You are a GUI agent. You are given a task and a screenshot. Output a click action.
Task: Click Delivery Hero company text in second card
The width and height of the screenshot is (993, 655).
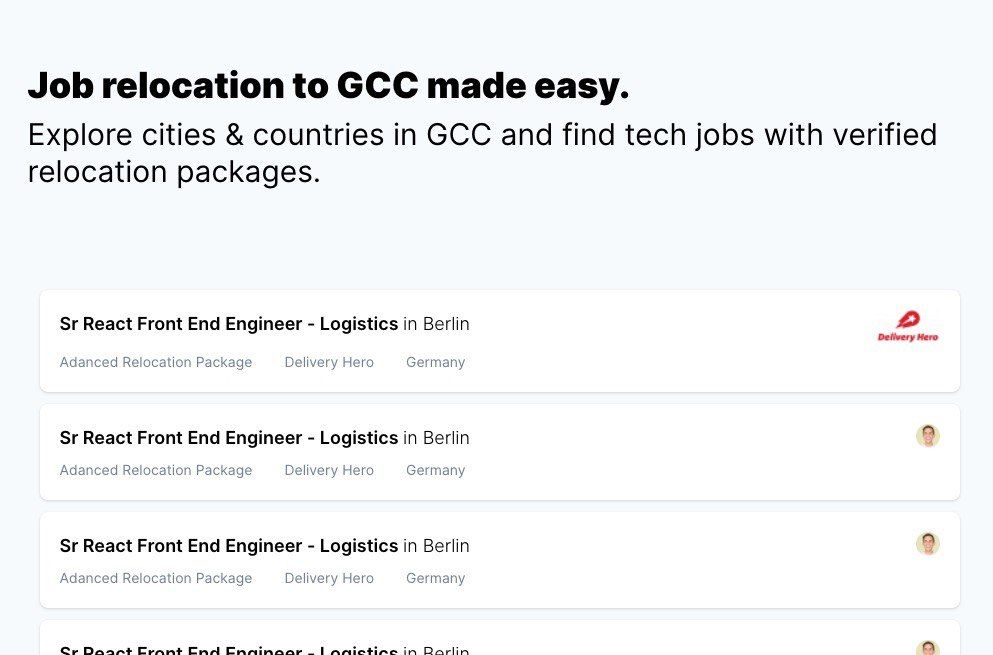[x=329, y=470]
